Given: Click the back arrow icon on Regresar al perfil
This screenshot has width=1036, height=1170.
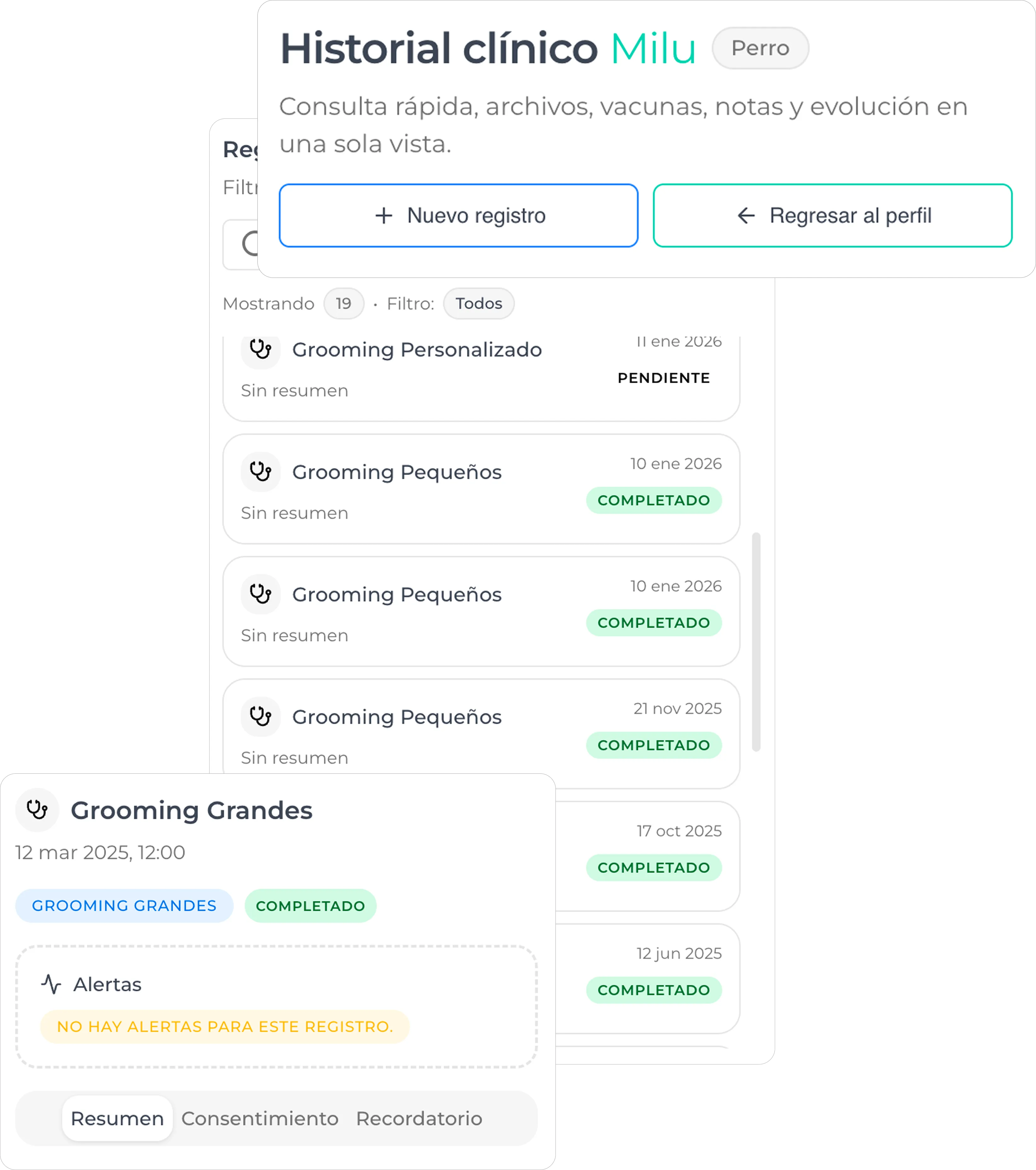Looking at the screenshot, I should pos(746,216).
